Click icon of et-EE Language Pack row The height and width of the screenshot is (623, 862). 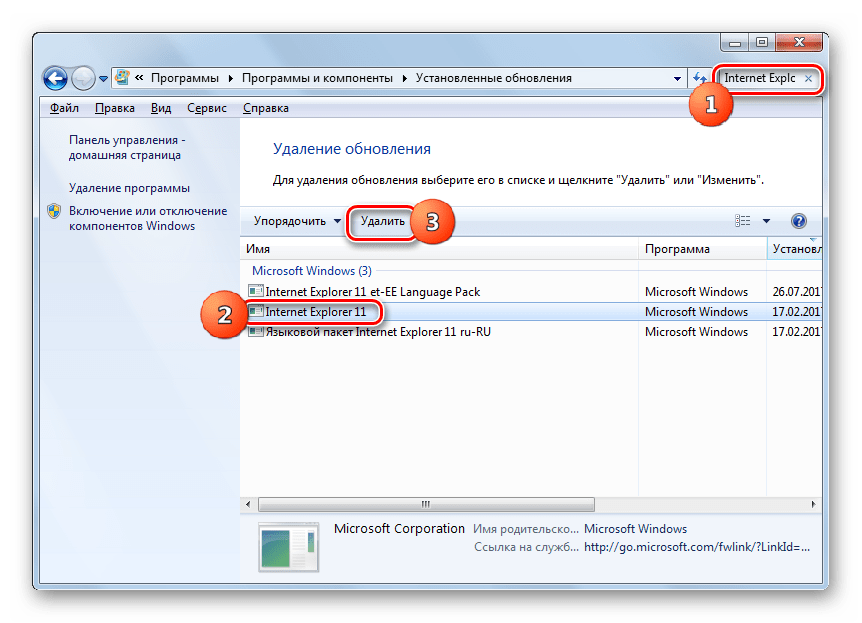[256, 291]
